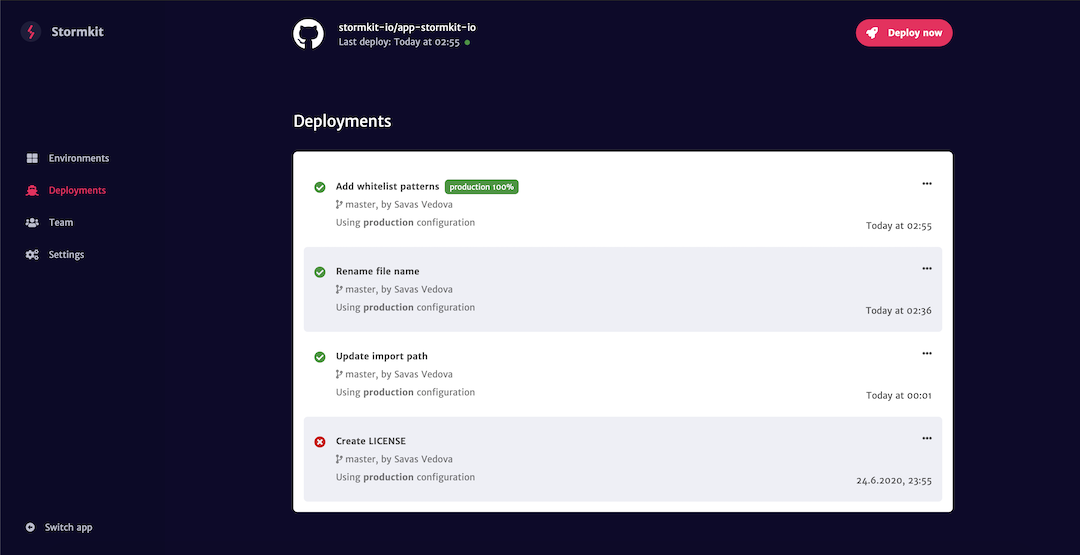Click branch icon under Create LICENSE

coord(339,459)
